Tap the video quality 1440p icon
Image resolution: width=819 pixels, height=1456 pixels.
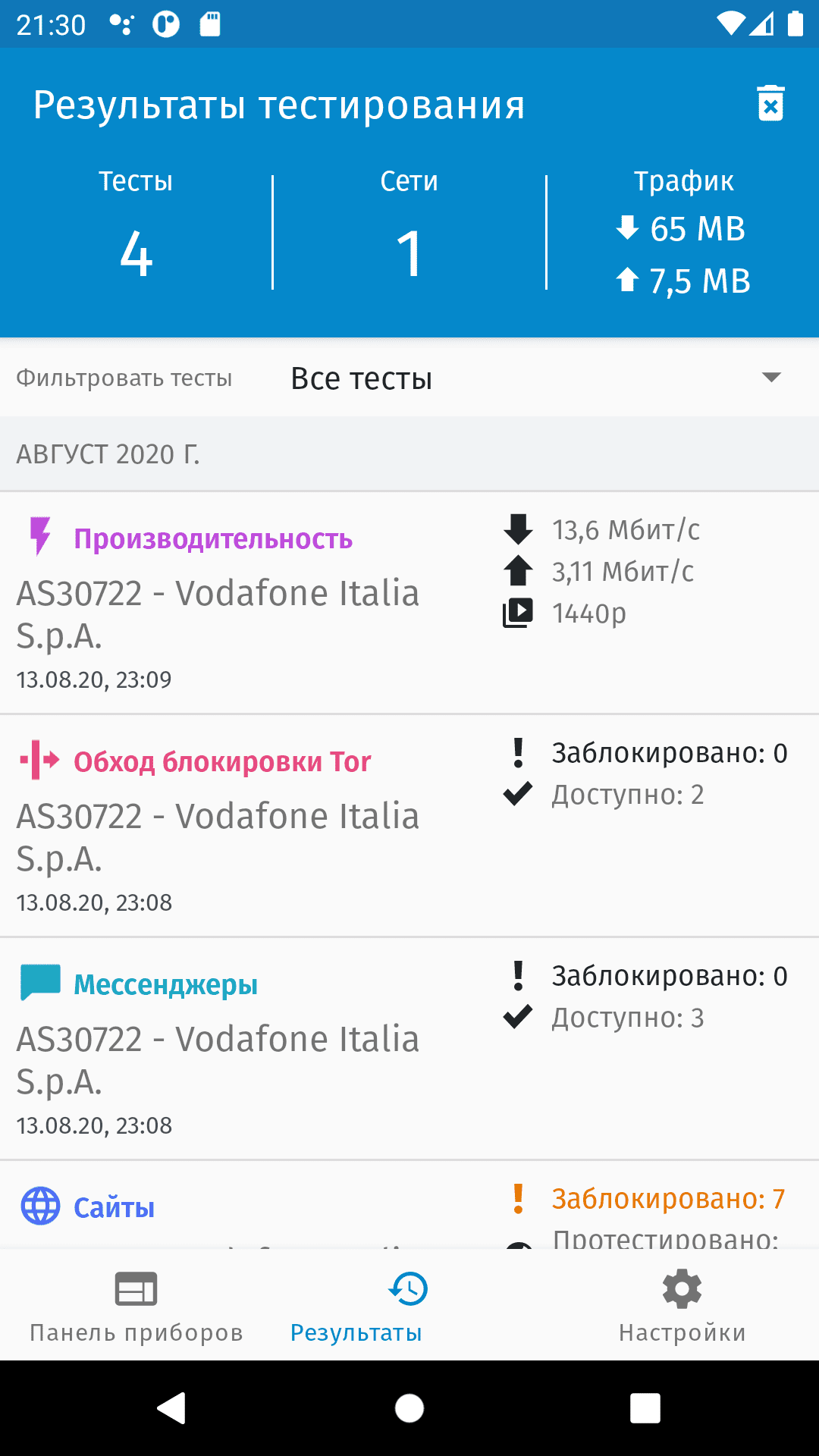518,613
